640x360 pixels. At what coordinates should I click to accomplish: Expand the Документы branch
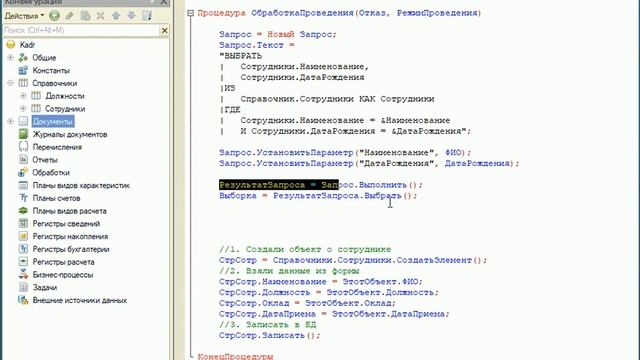10,121
